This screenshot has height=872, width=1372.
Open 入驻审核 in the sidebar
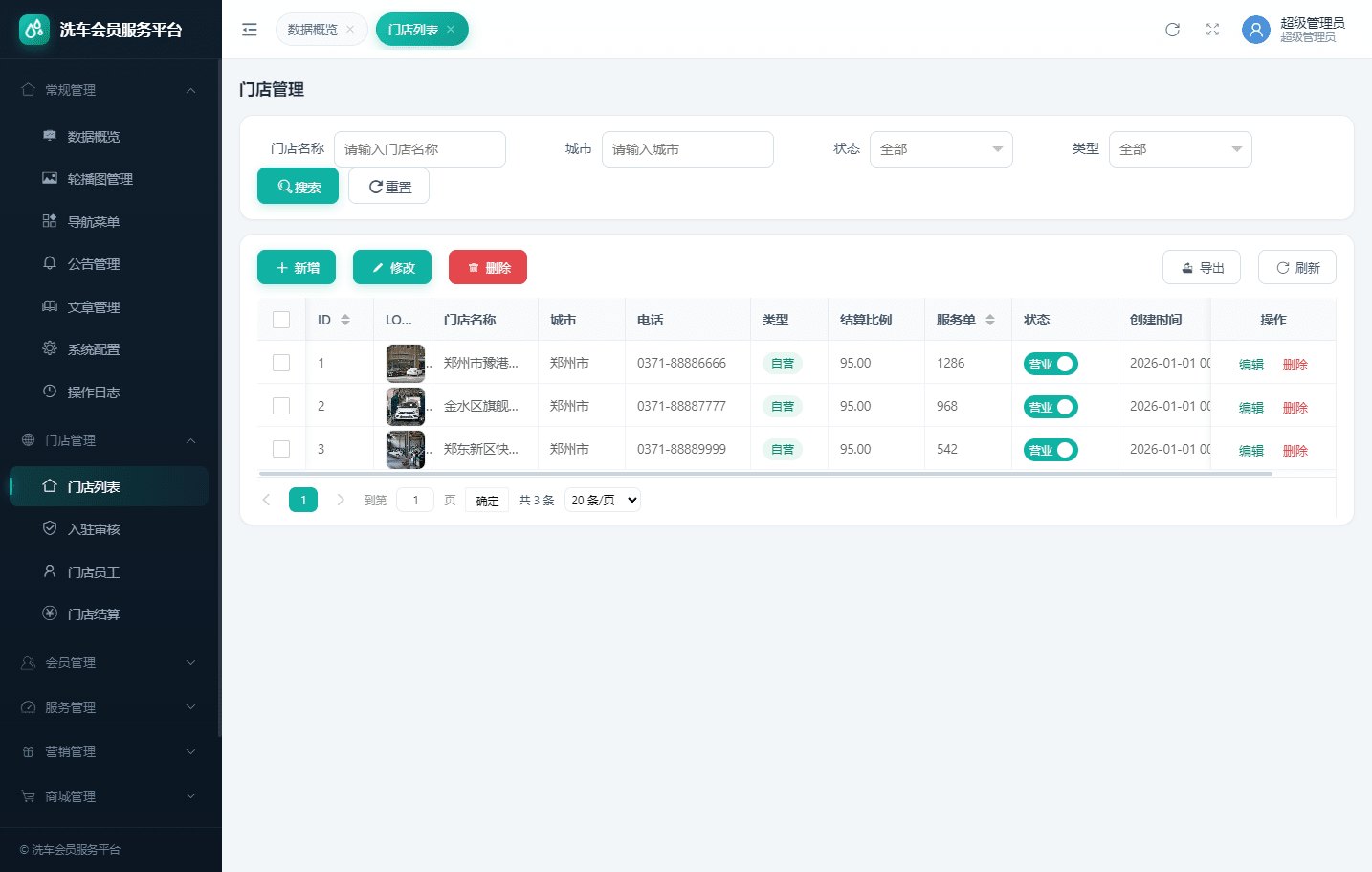pyautogui.click(x=109, y=529)
